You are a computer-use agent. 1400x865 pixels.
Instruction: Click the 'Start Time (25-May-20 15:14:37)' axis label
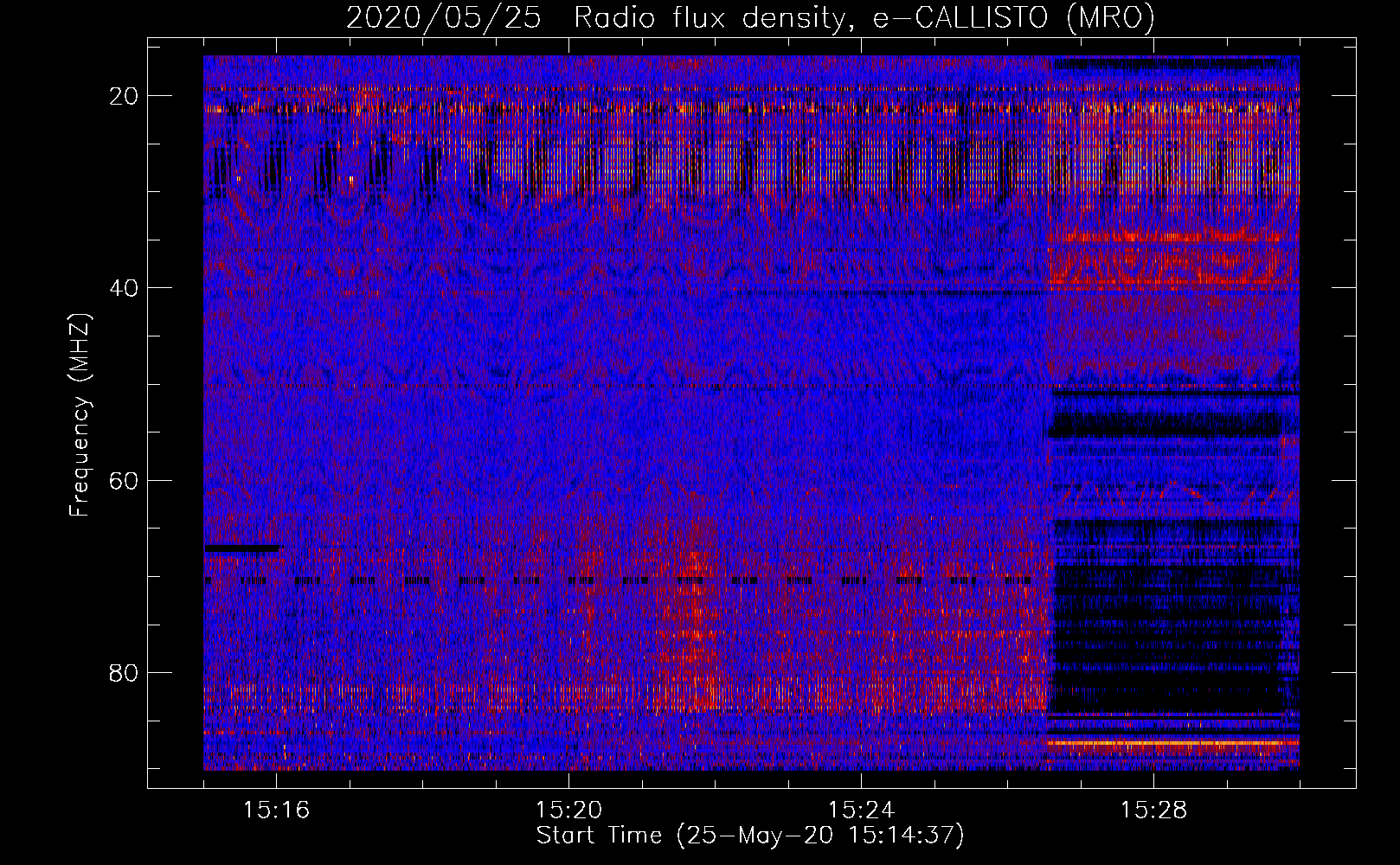pyautogui.click(x=750, y=836)
